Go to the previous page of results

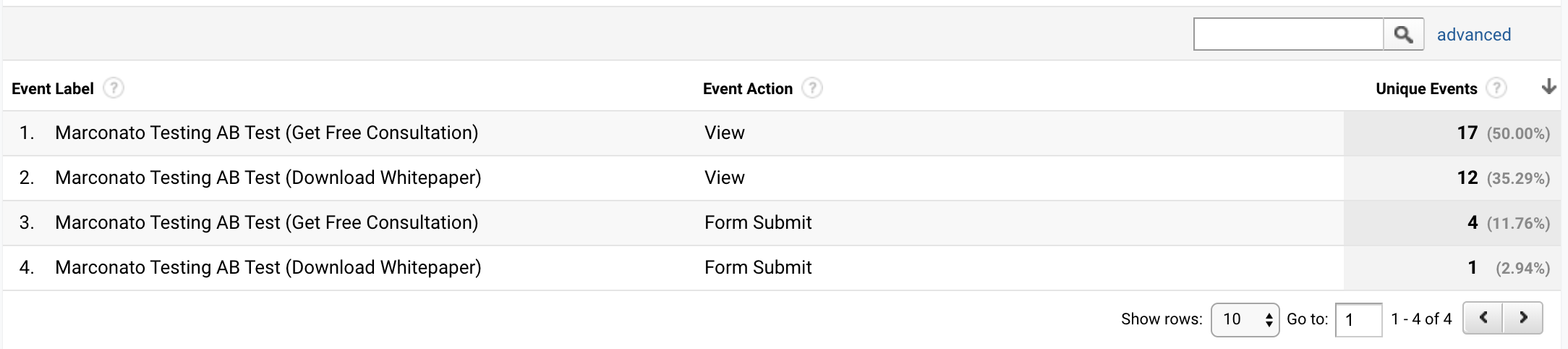click(1483, 318)
